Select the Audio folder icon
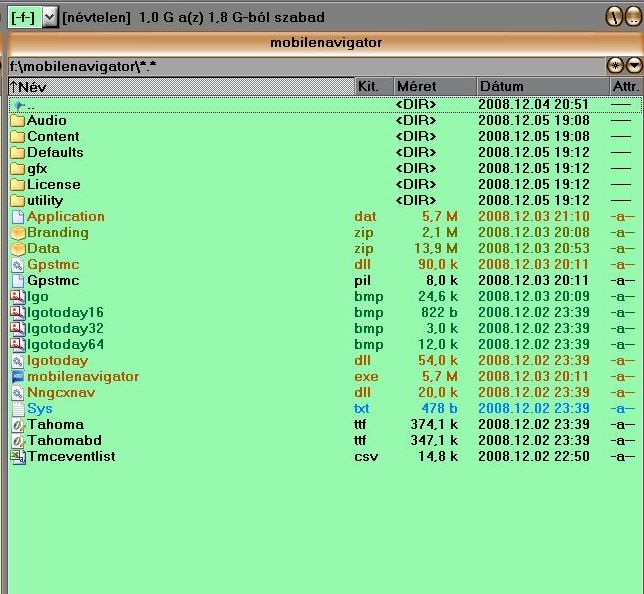644x594 pixels. coord(18,121)
